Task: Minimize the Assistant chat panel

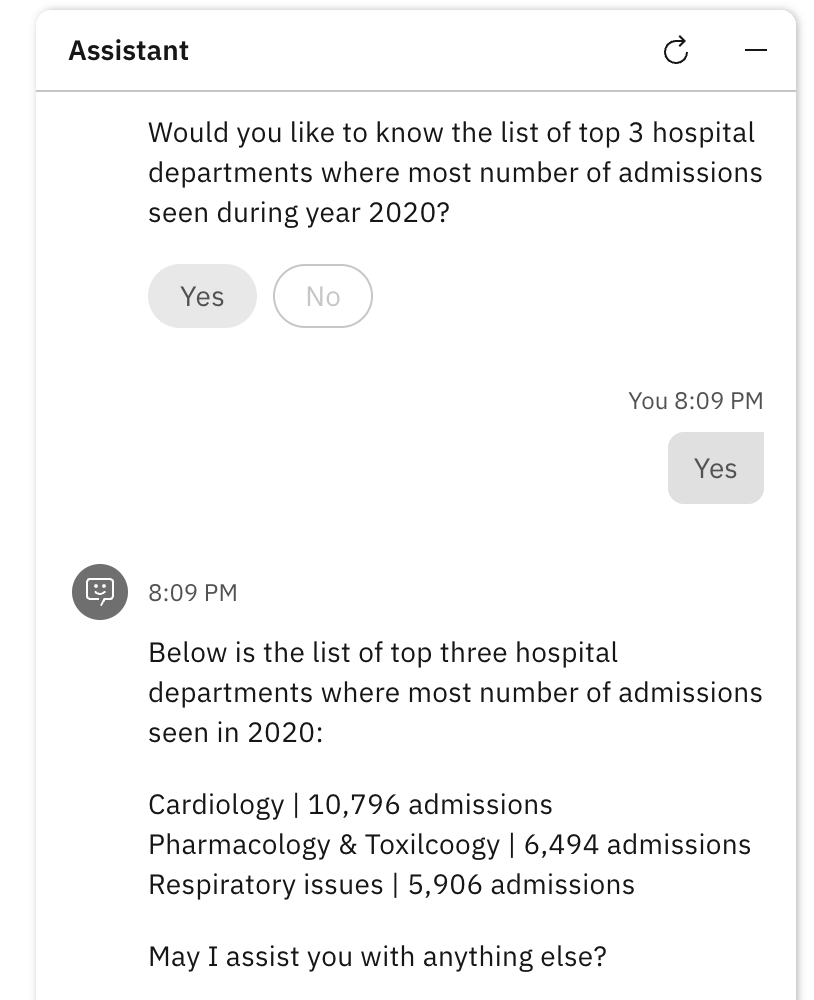Action: pyautogui.click(x=756, y=50)
